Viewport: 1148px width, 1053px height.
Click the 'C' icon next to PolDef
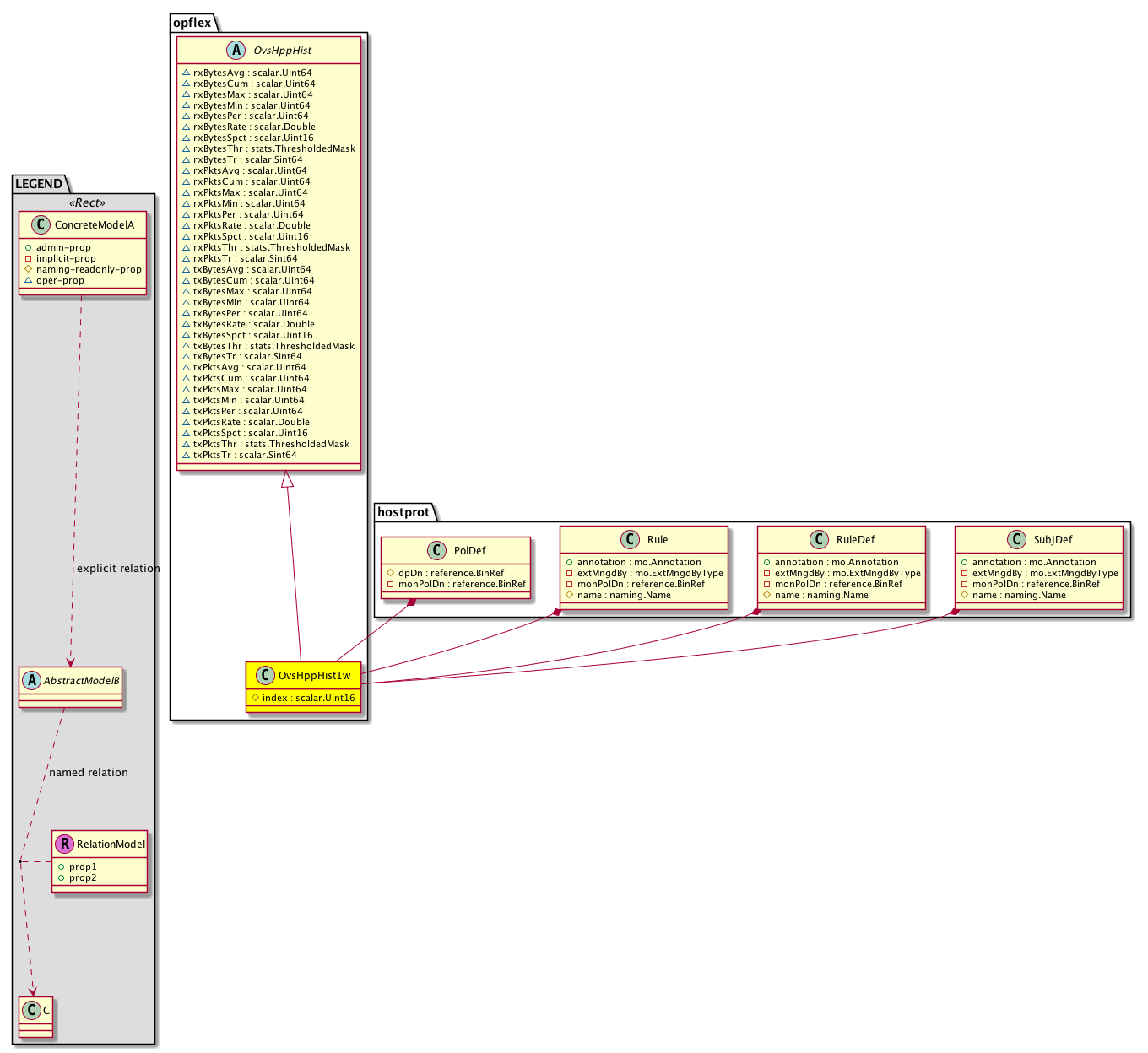point(437,551)
